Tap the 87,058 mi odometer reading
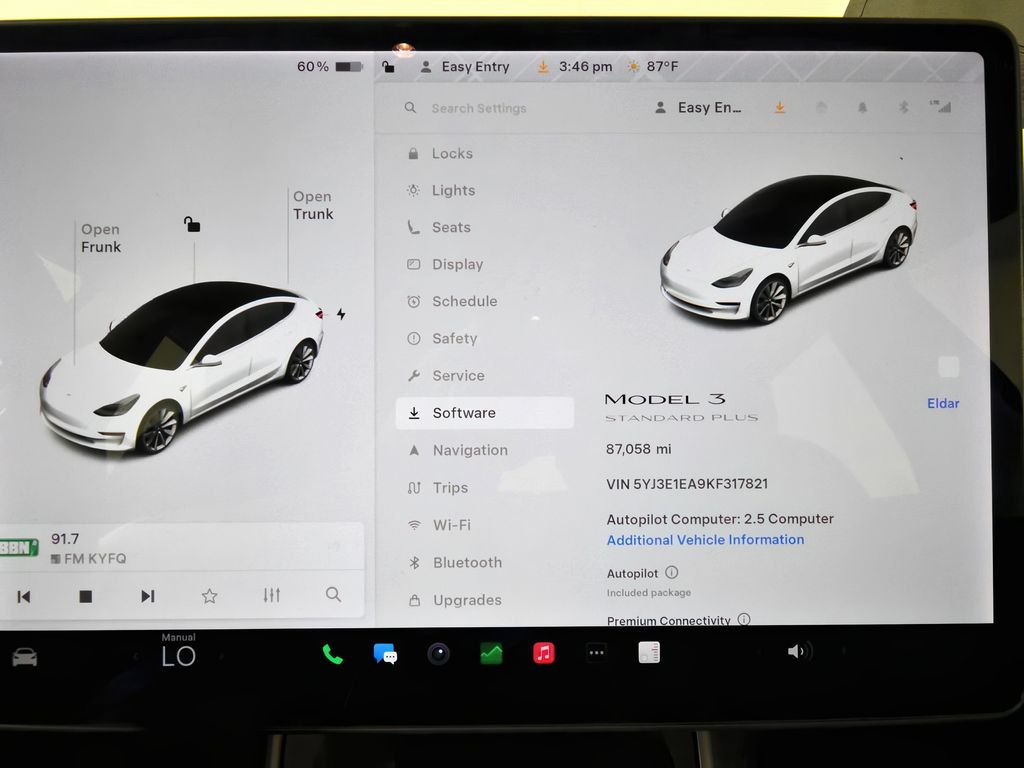The image size is (1024, 768). coord(639,449)
